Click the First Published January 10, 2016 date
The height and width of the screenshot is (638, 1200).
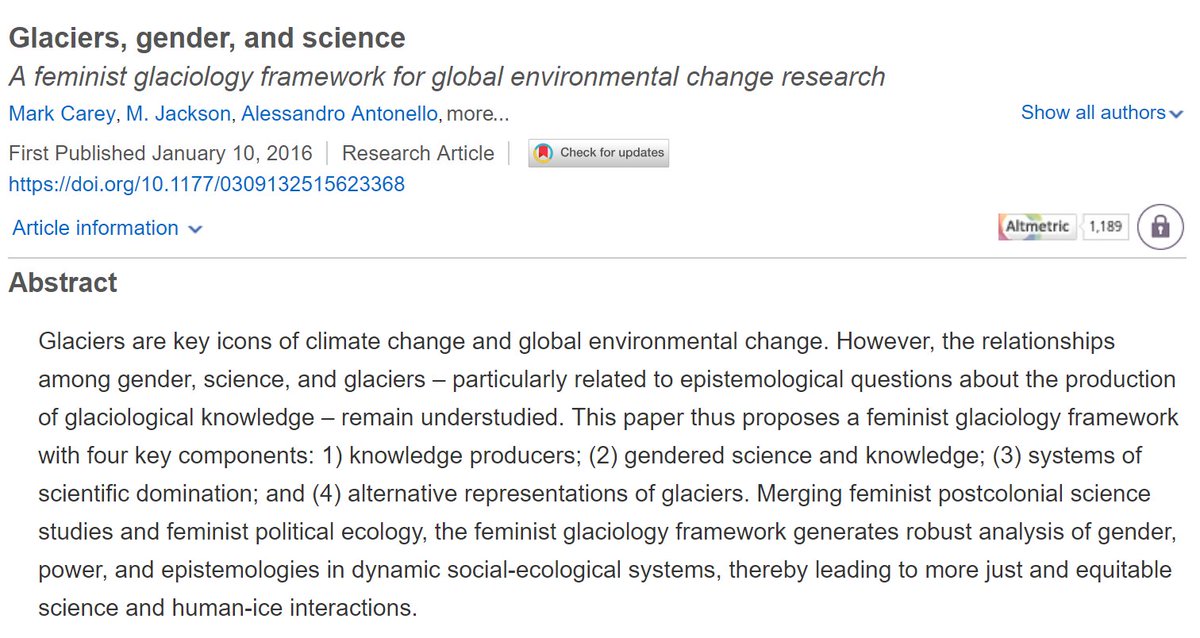tap(160, 153)
